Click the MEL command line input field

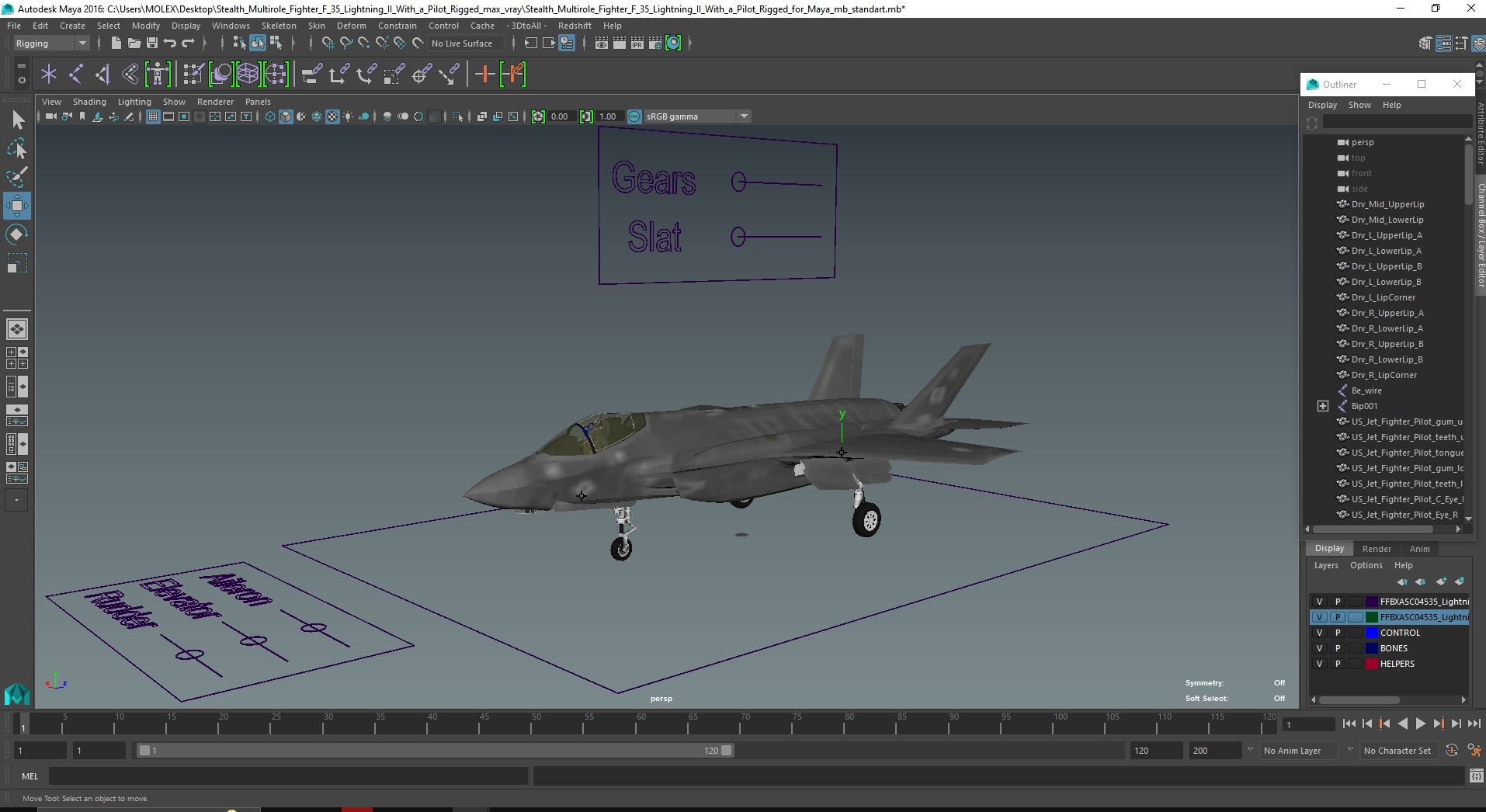[288, 776]
